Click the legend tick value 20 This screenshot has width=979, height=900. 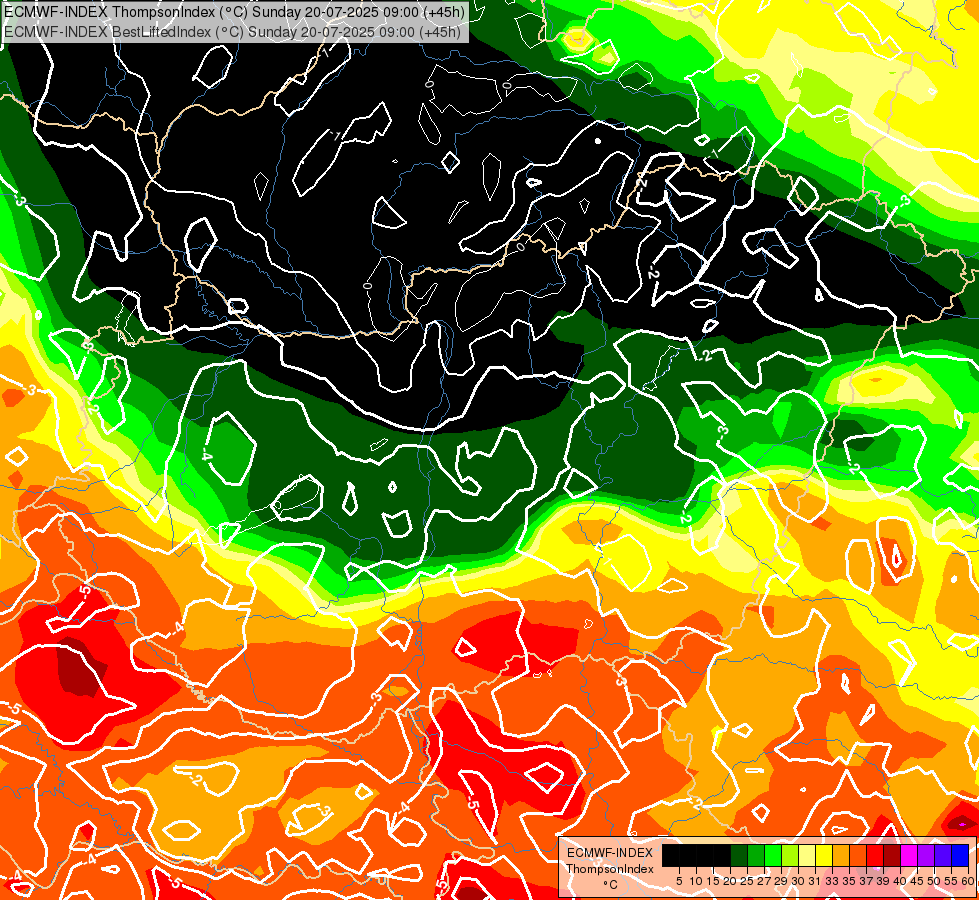730,881
